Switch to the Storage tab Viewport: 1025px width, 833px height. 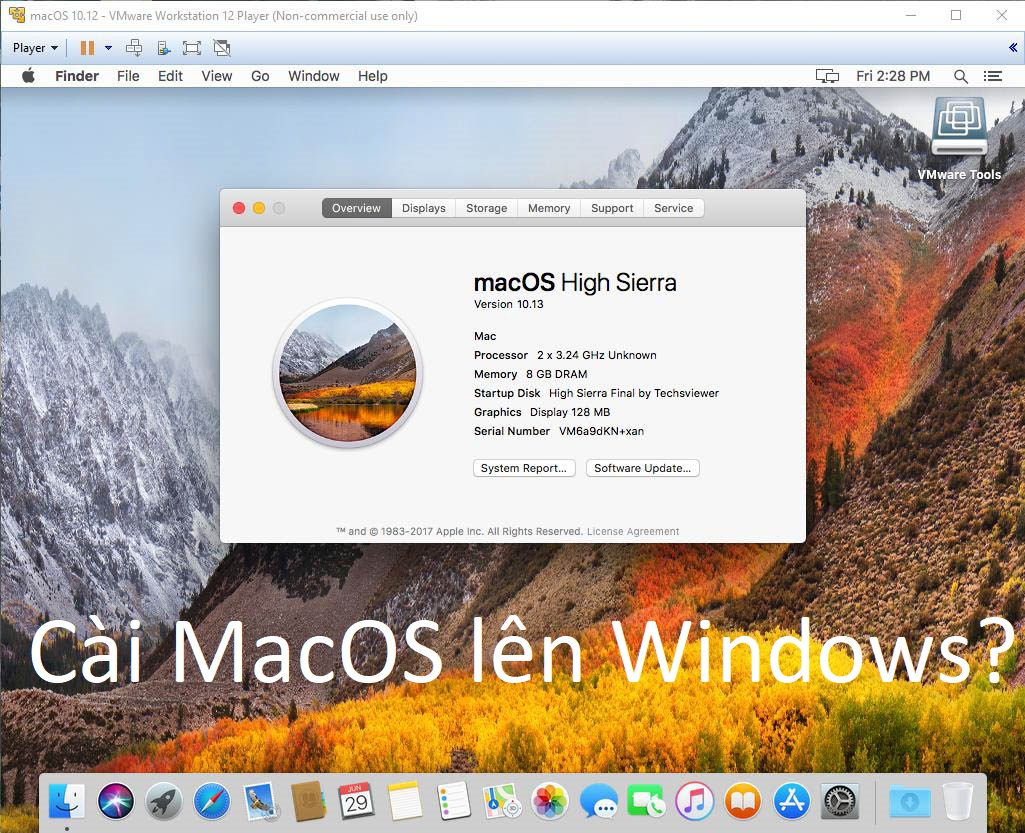coord(486,208)
